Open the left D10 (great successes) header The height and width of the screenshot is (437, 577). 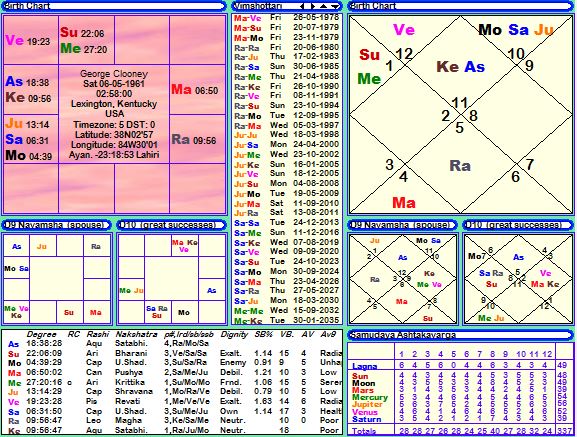click(x=171, y=225)
